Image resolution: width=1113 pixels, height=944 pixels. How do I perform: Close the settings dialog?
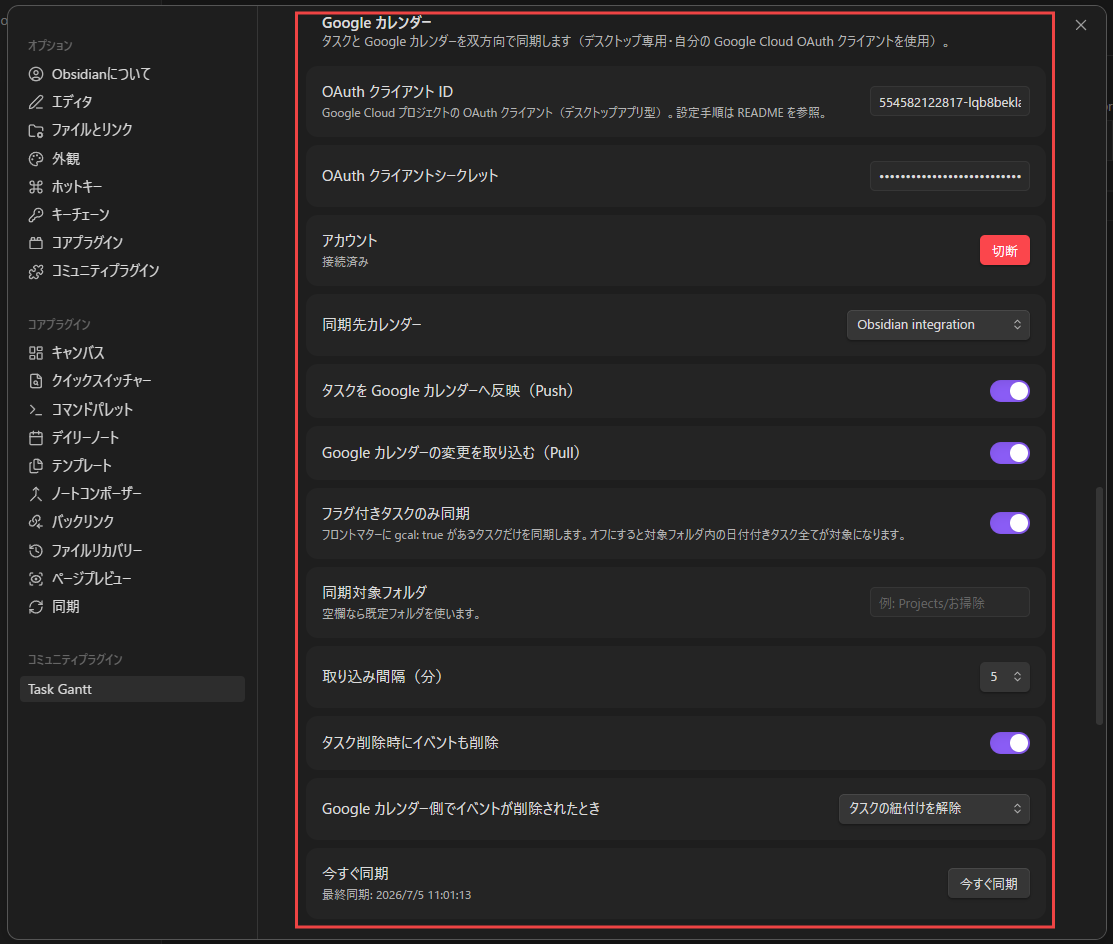pos(1080,25)
